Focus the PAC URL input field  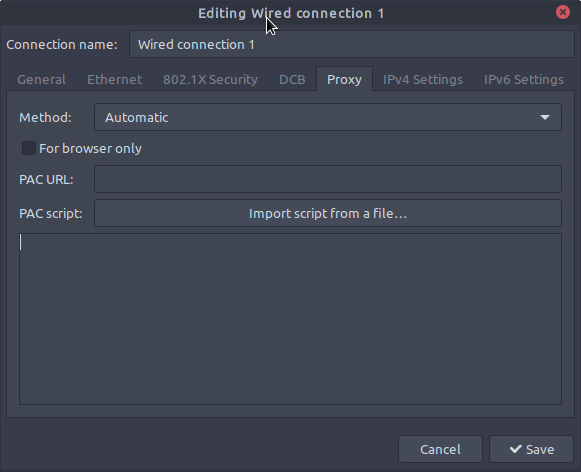tap(328, 179)
